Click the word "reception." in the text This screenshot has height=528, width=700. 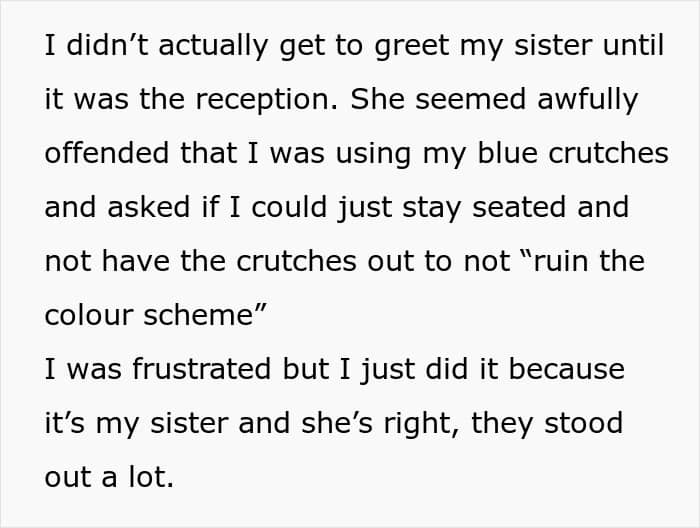[x=267, y=99]
